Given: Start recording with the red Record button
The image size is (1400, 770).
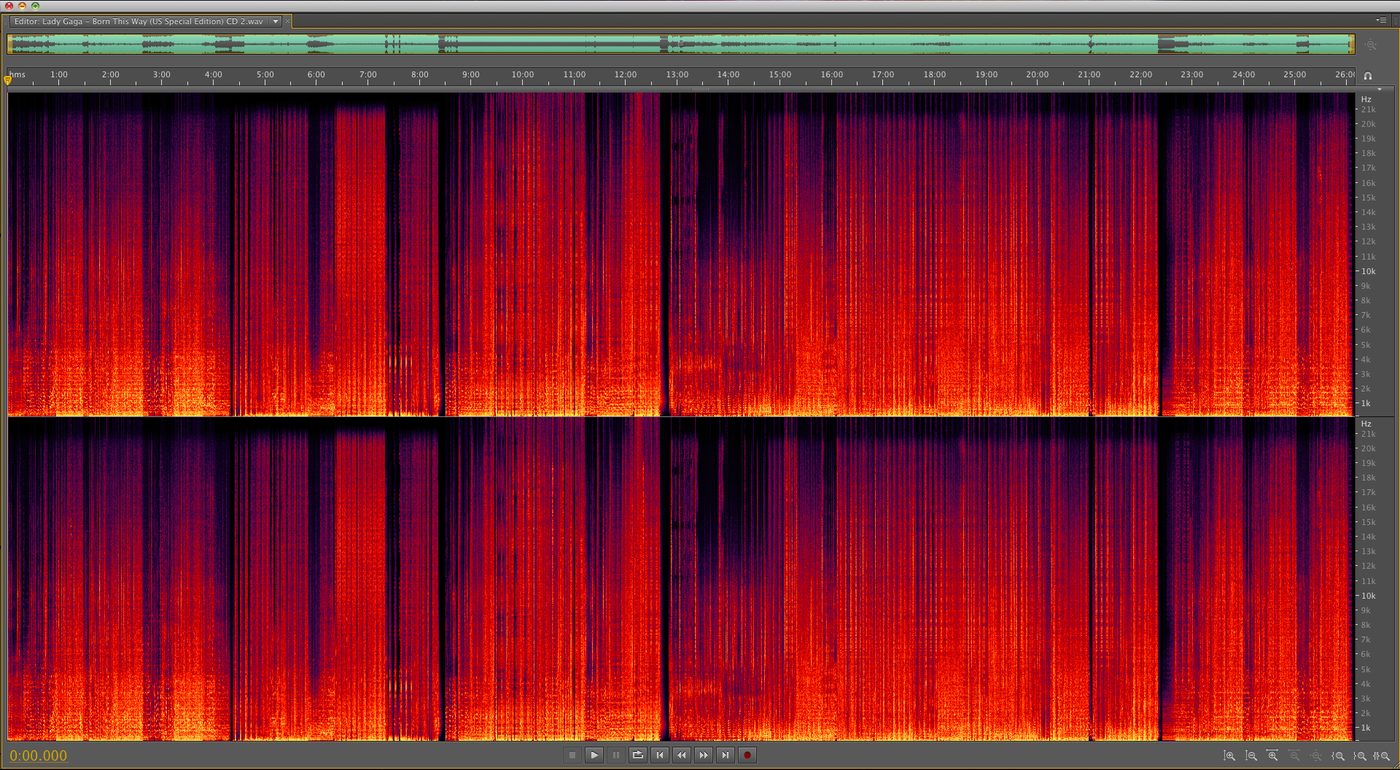Looking at the screenshot, I should 747,755.
